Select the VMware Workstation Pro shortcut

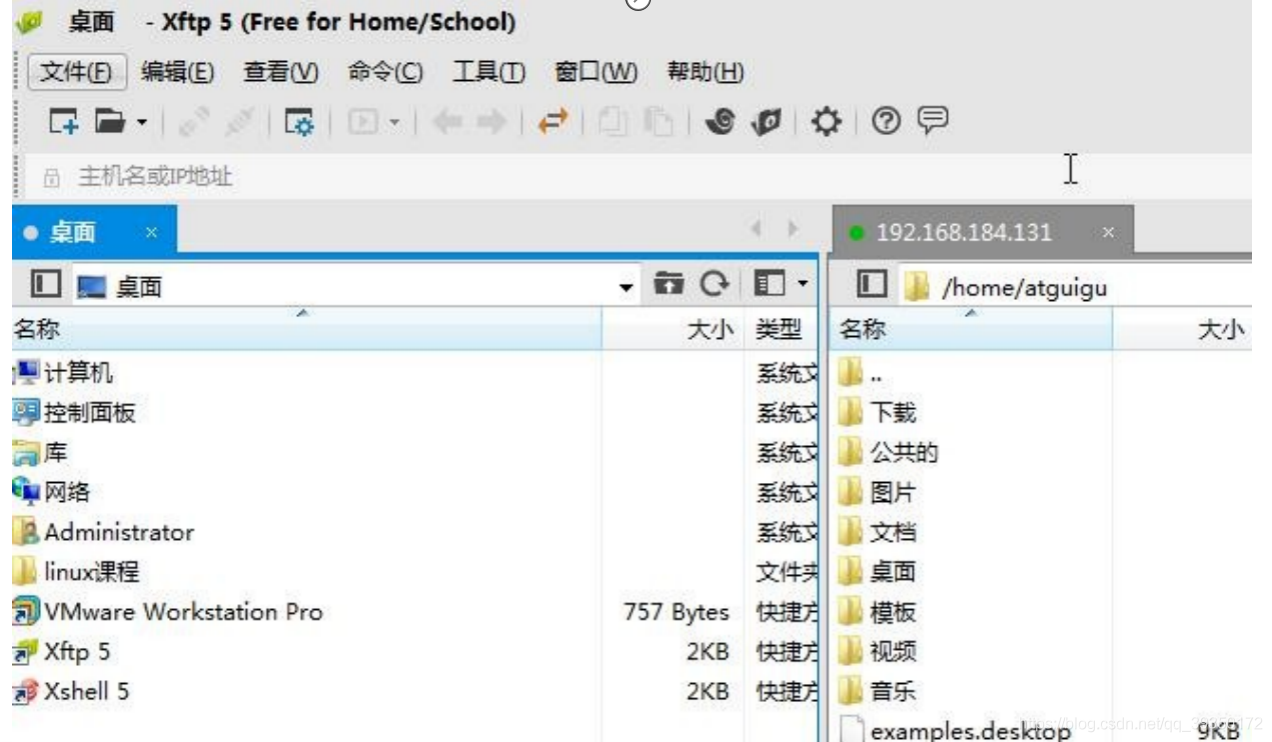pyautogui.click(x=168, y=611)
